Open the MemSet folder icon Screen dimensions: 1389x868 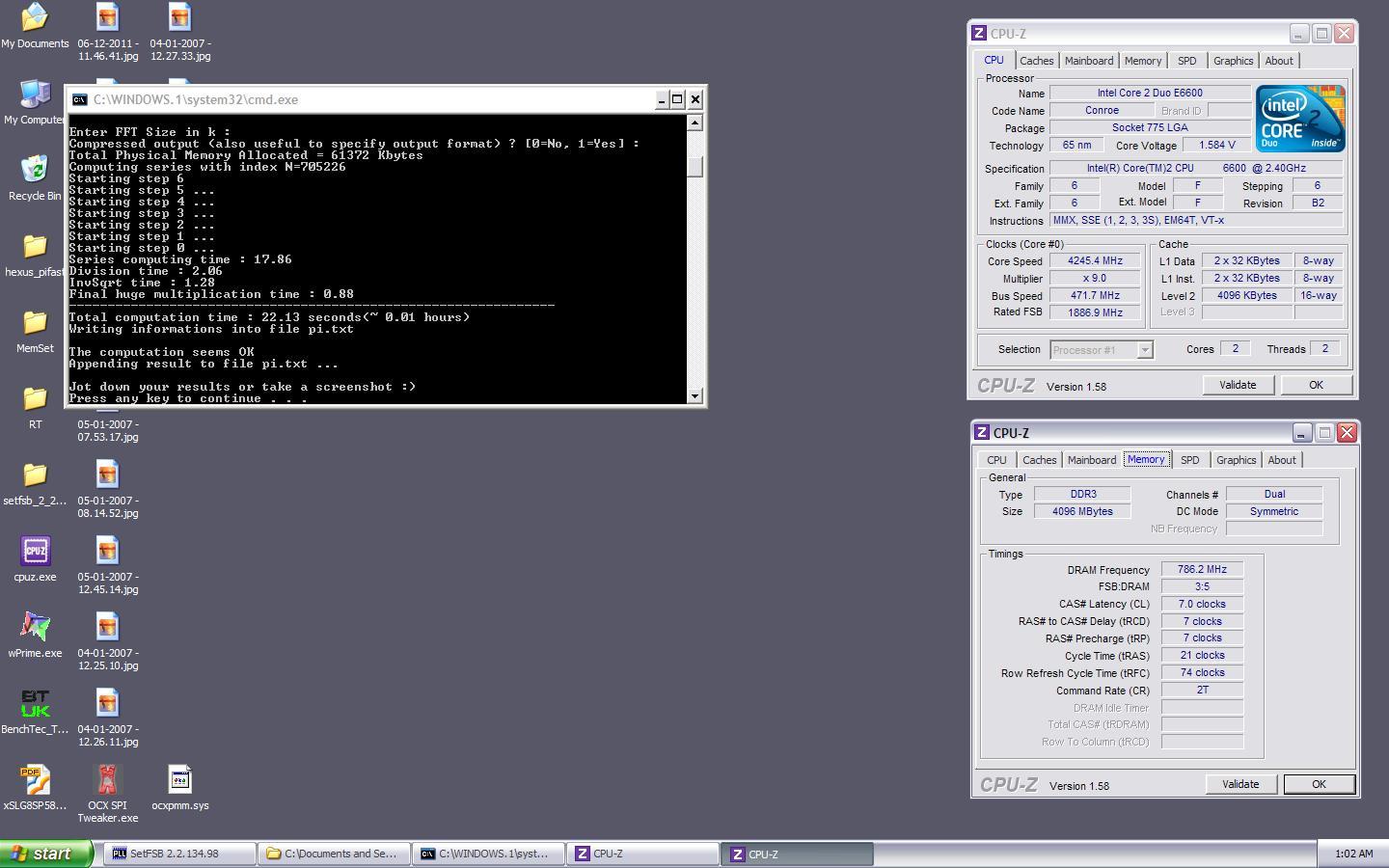(x=35, y=331)
